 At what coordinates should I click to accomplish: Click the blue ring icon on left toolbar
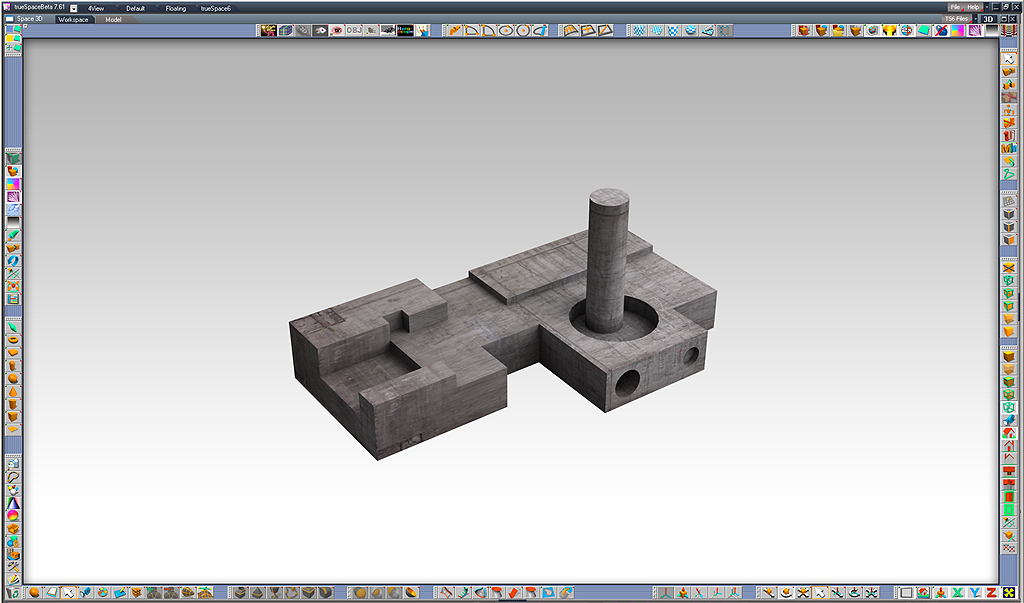pos(13,261)
